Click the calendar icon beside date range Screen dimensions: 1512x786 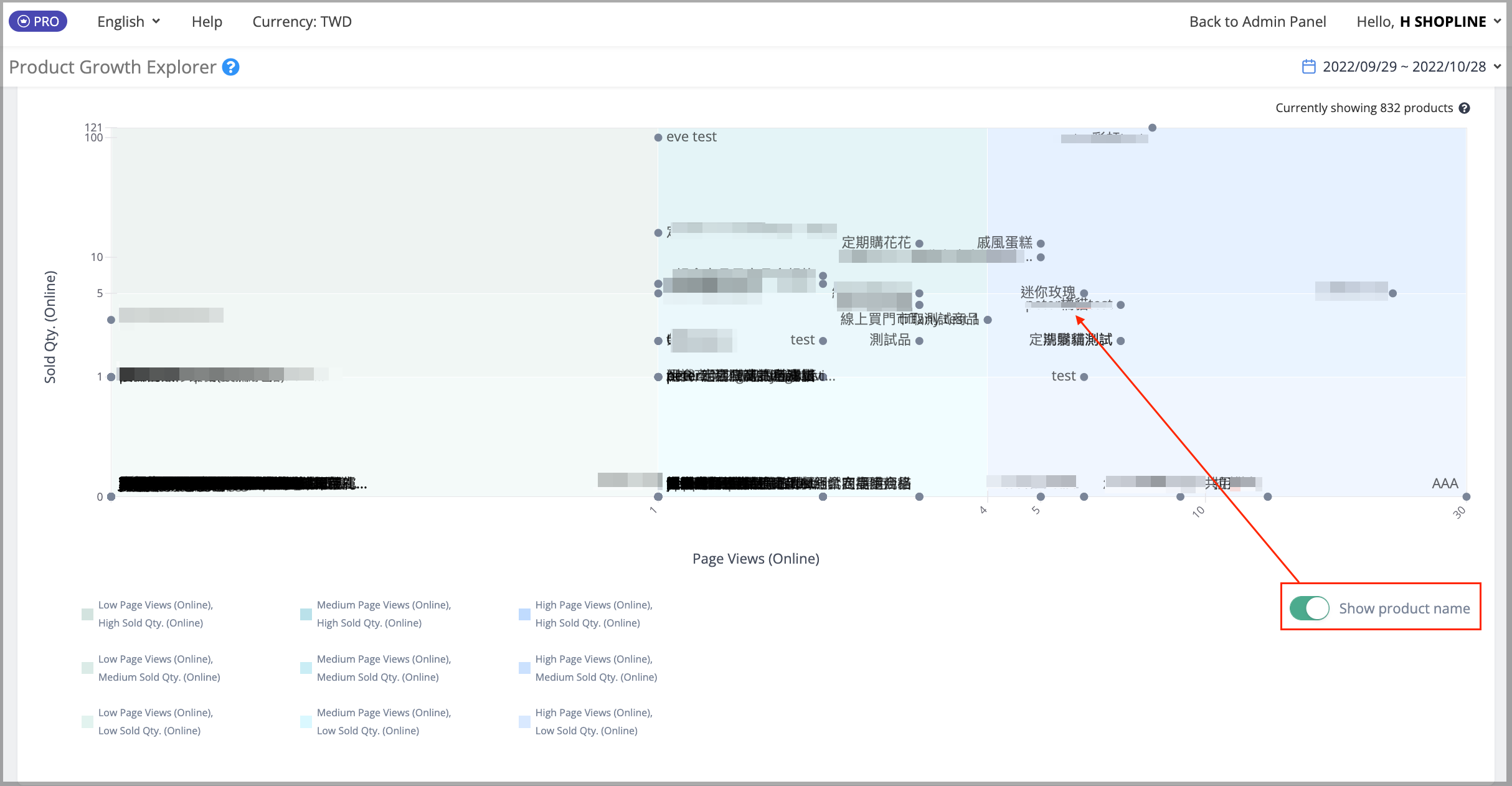coord(1309,67)
